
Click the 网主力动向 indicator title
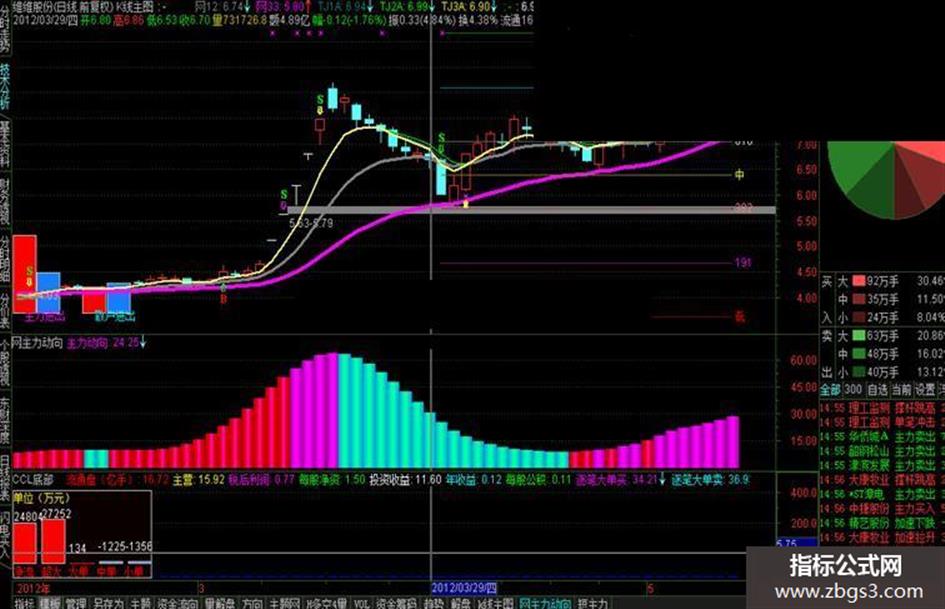pos(37,343)
